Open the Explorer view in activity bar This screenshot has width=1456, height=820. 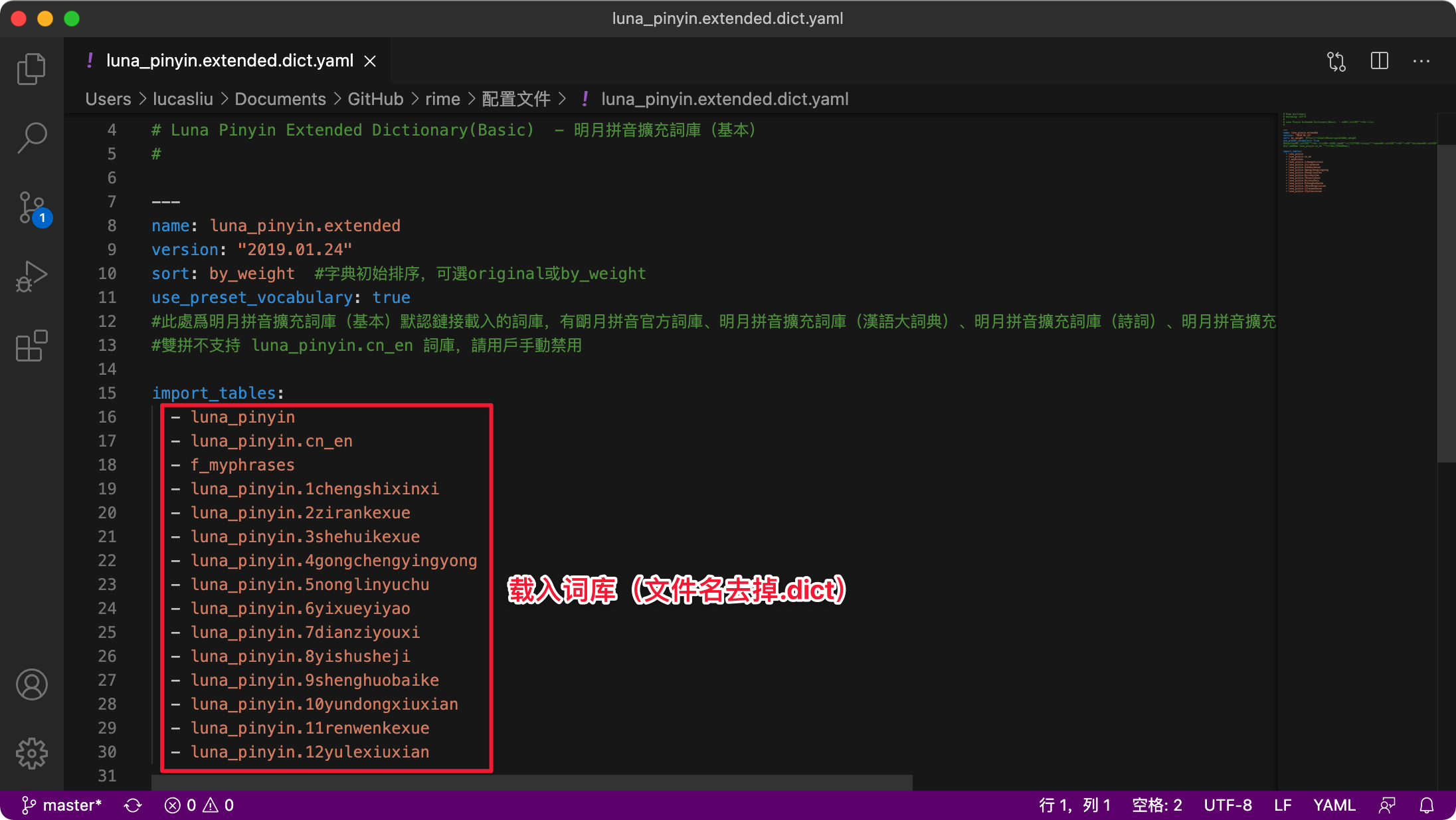(x=31, y=68)
